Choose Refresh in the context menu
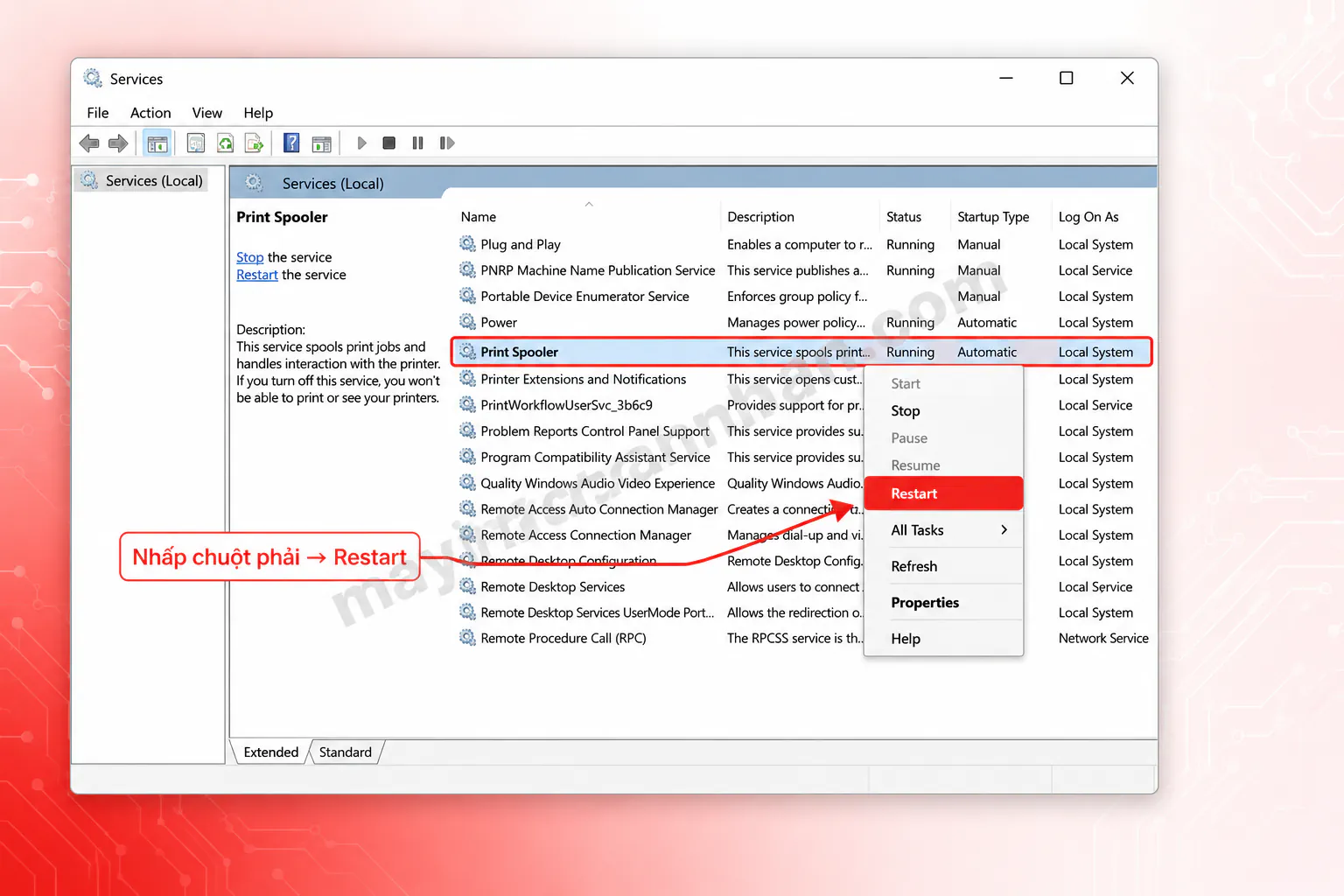The width and height of the screenshot is (1344, 896). (943, 566)
